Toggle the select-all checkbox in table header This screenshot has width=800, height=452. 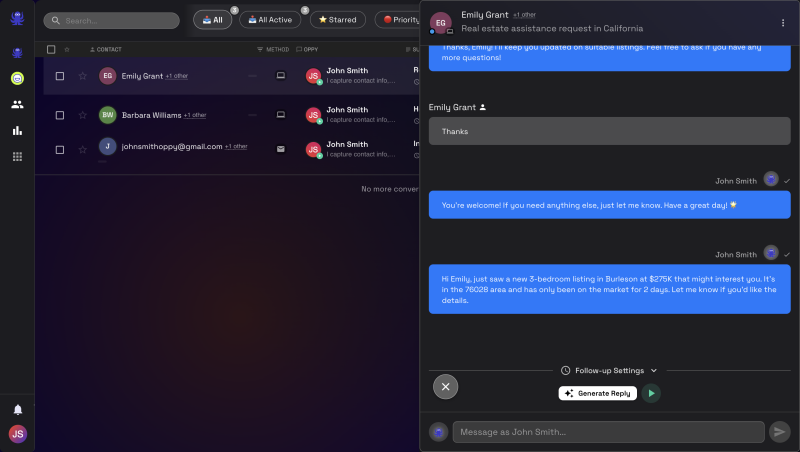51,49
